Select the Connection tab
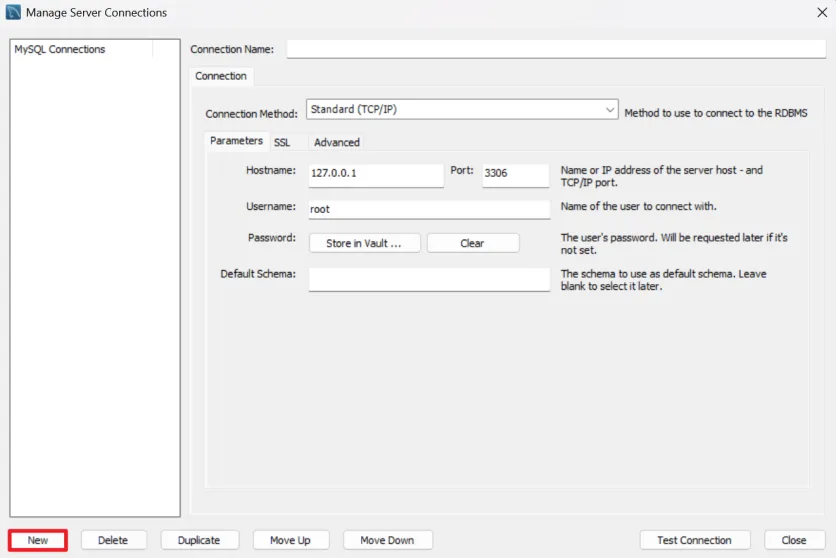 [x=221, y=76]
